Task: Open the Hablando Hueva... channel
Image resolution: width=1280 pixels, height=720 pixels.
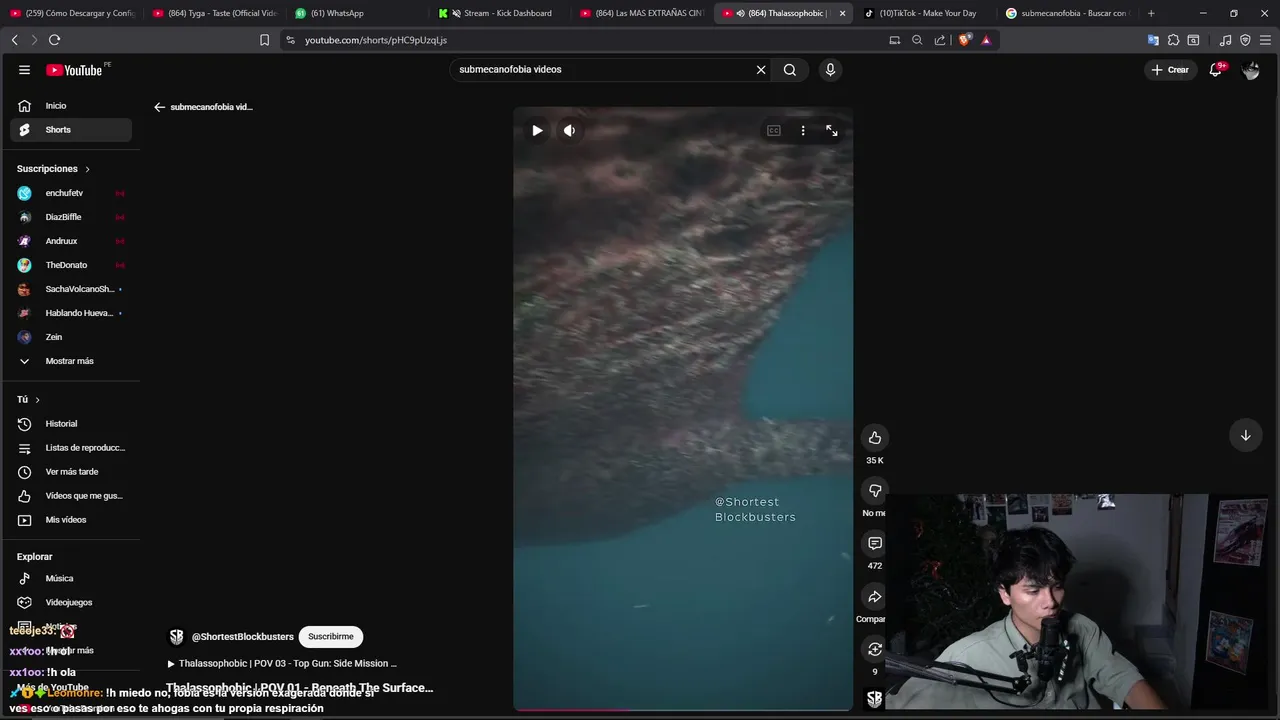Action: point(71,313)
